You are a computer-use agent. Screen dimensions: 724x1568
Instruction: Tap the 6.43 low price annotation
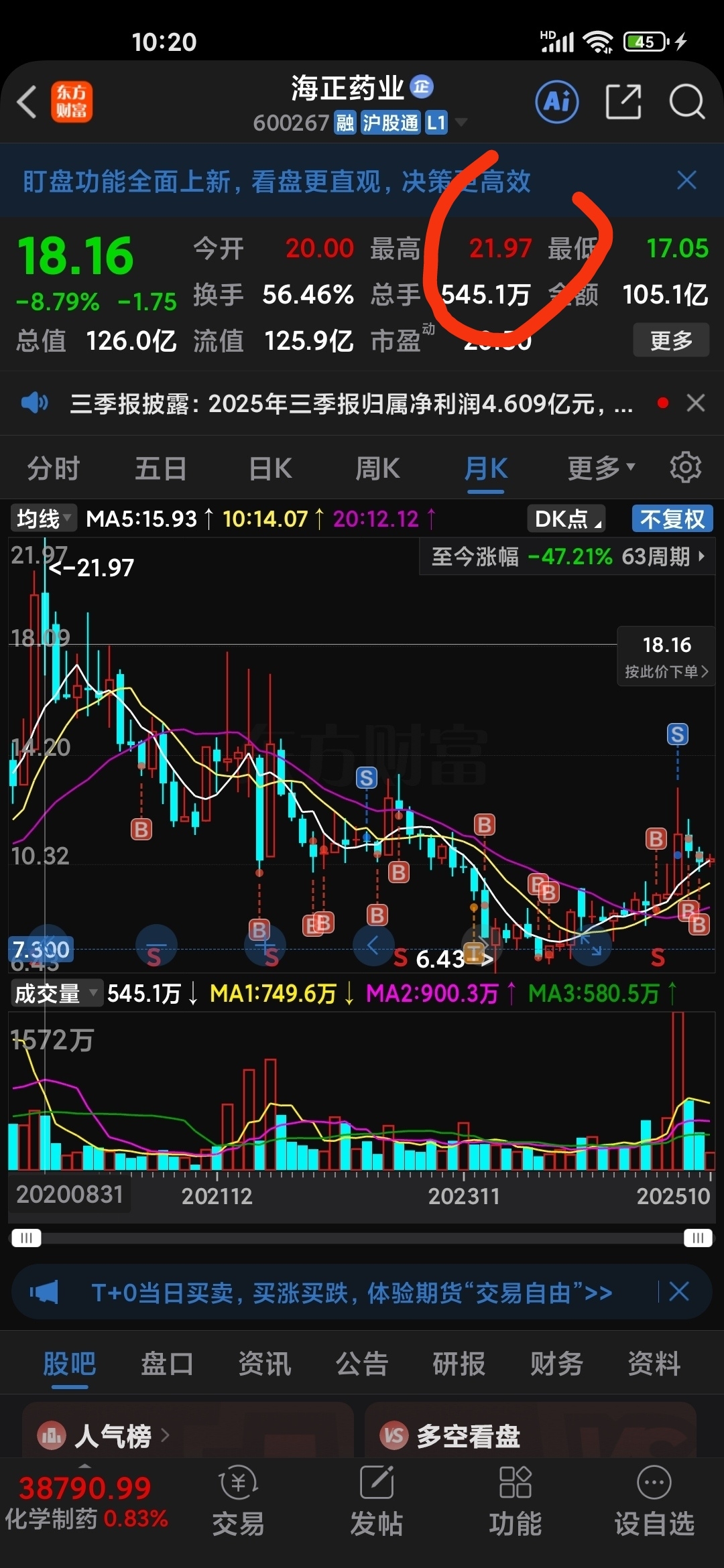click(x=441, y=959)
